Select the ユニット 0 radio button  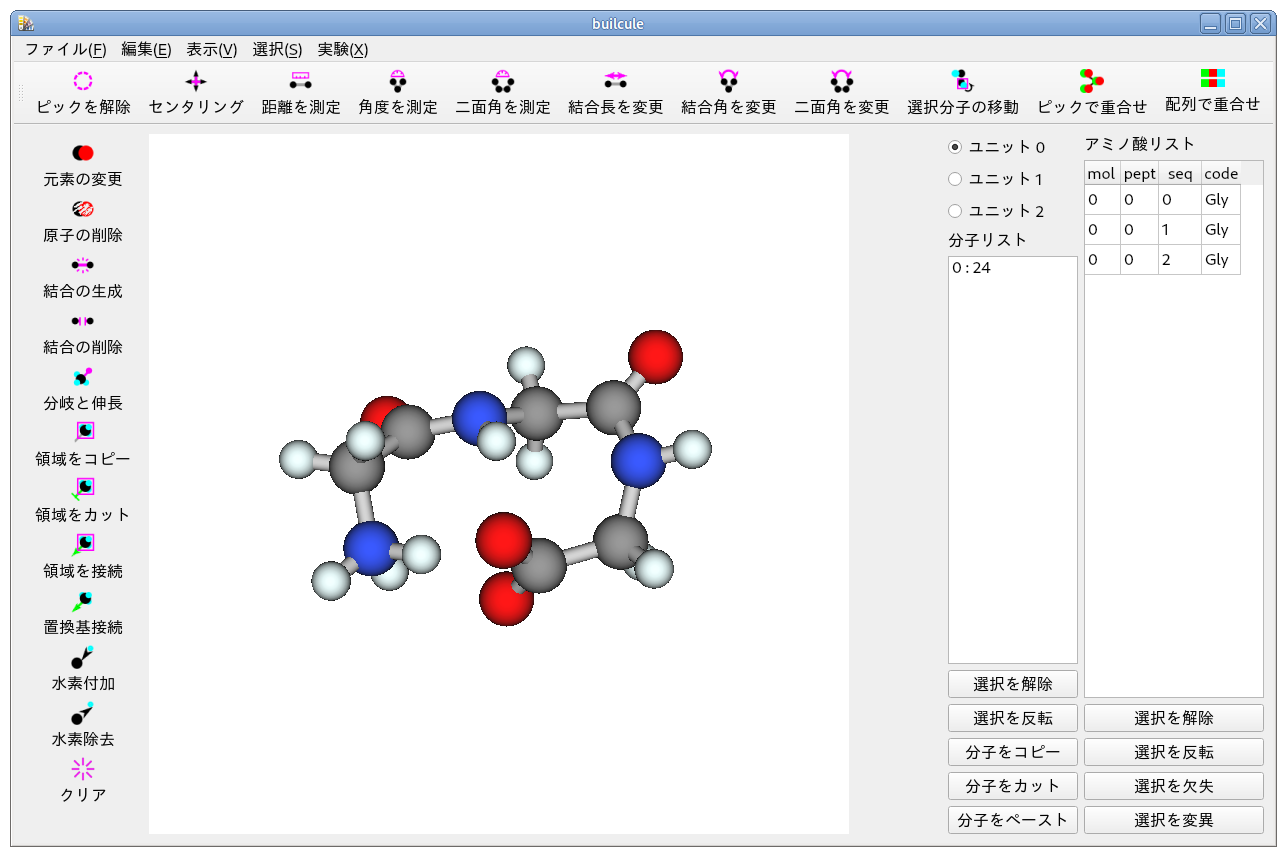click(x=955, y=147)
